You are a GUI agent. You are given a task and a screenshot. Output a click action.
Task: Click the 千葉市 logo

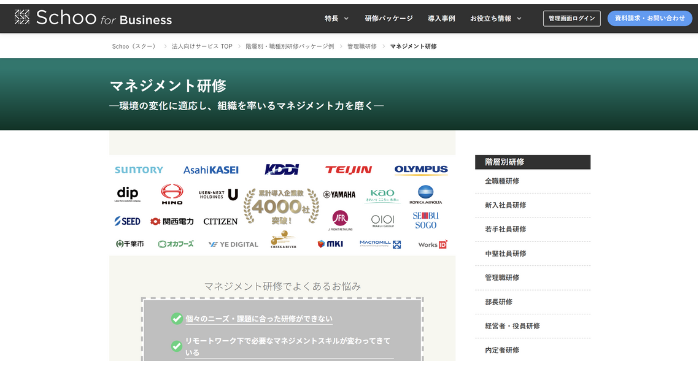point(130,244)
